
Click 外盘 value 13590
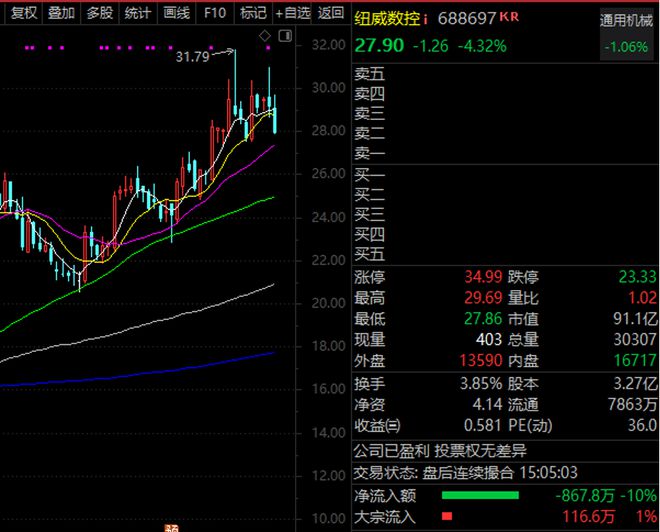[x=481, y=360]
